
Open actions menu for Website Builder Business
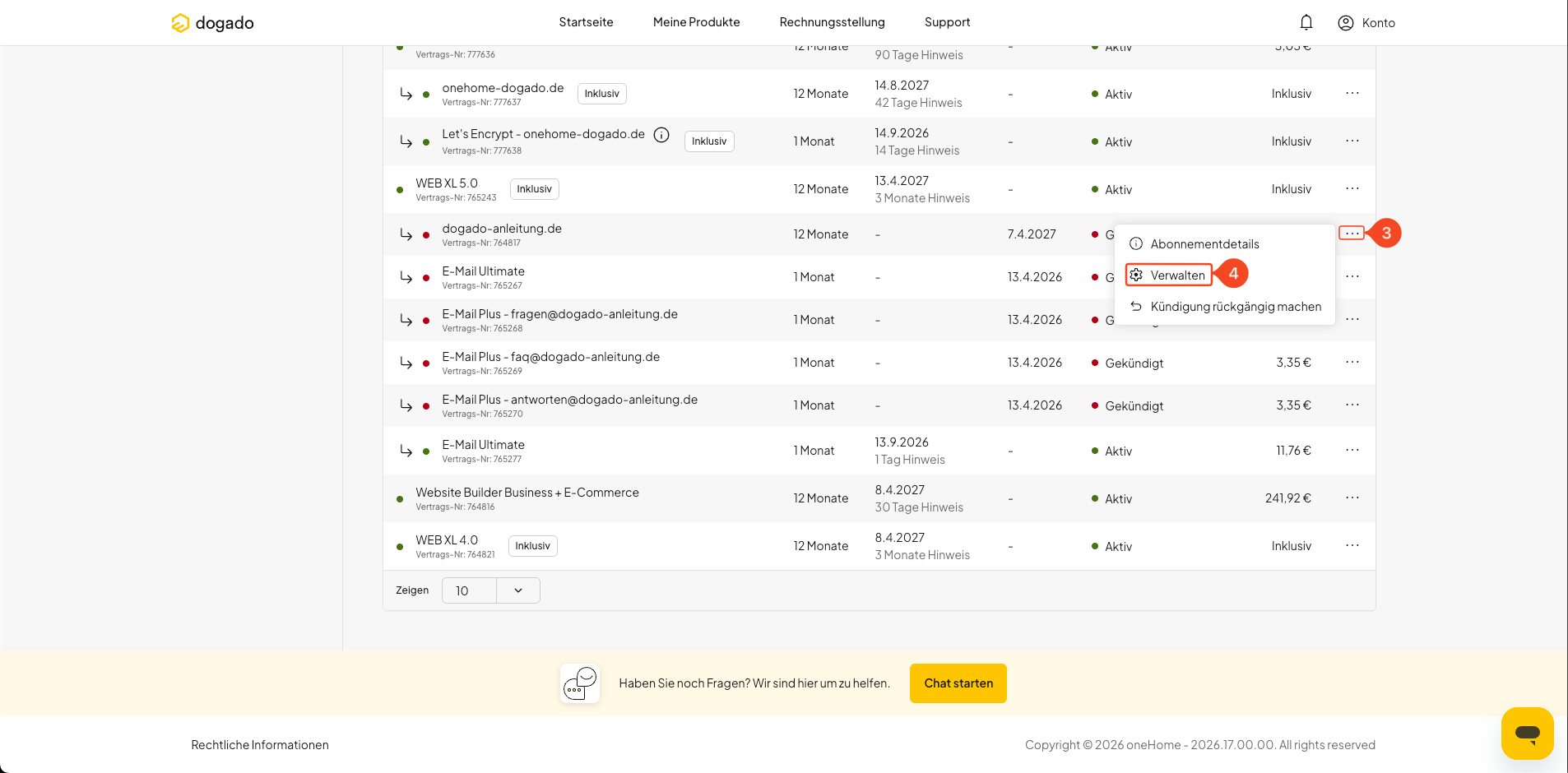[1352, 498]
